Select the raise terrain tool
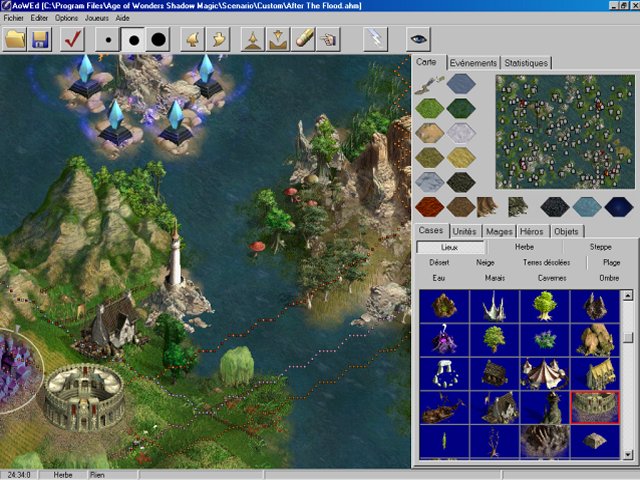Image resolution: width=640 pixels, height=480 pixels. (253, 40)
